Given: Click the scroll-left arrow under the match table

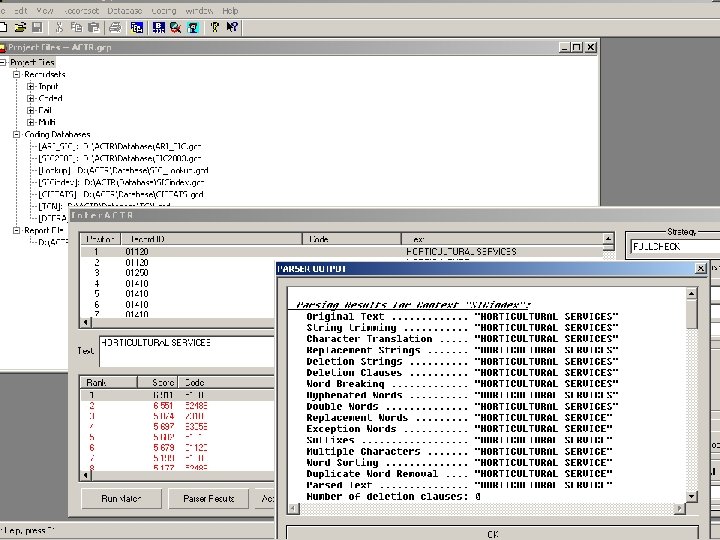Looking at the screenshot, I should [86, 322].
